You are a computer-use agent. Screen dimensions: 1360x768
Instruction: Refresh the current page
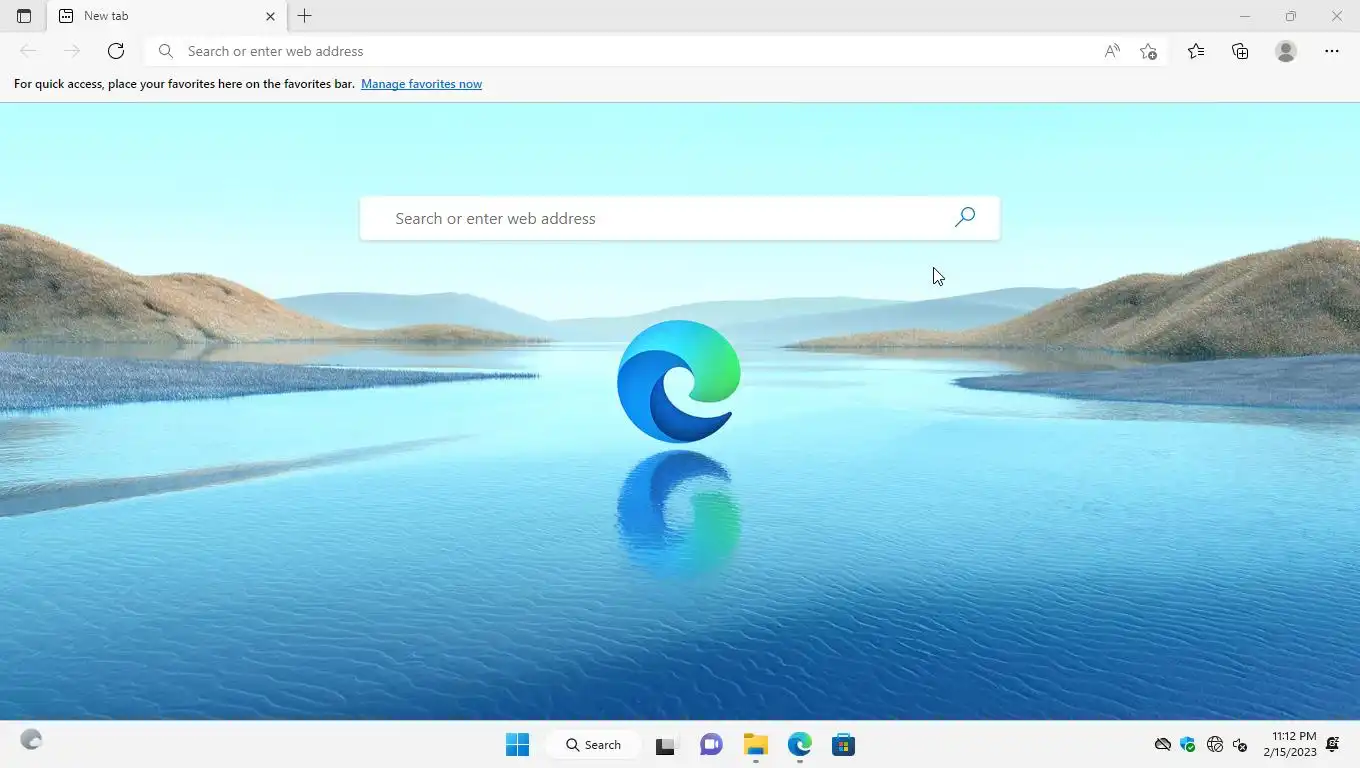click(116, 51)
